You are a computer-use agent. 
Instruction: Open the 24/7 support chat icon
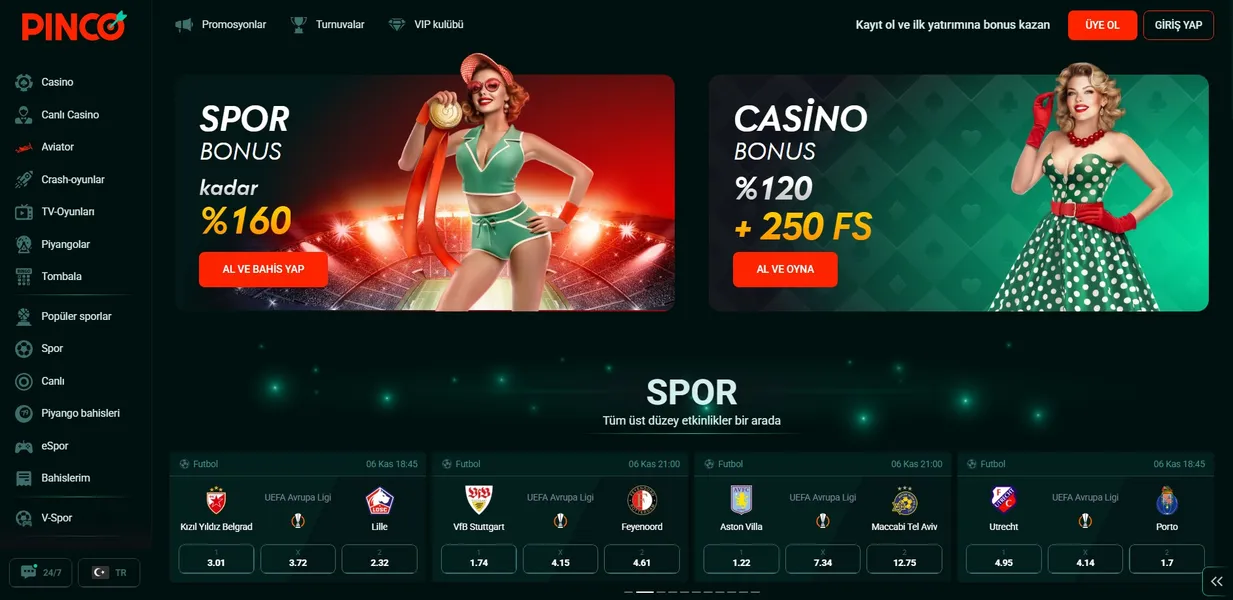(x=26, y=573)
